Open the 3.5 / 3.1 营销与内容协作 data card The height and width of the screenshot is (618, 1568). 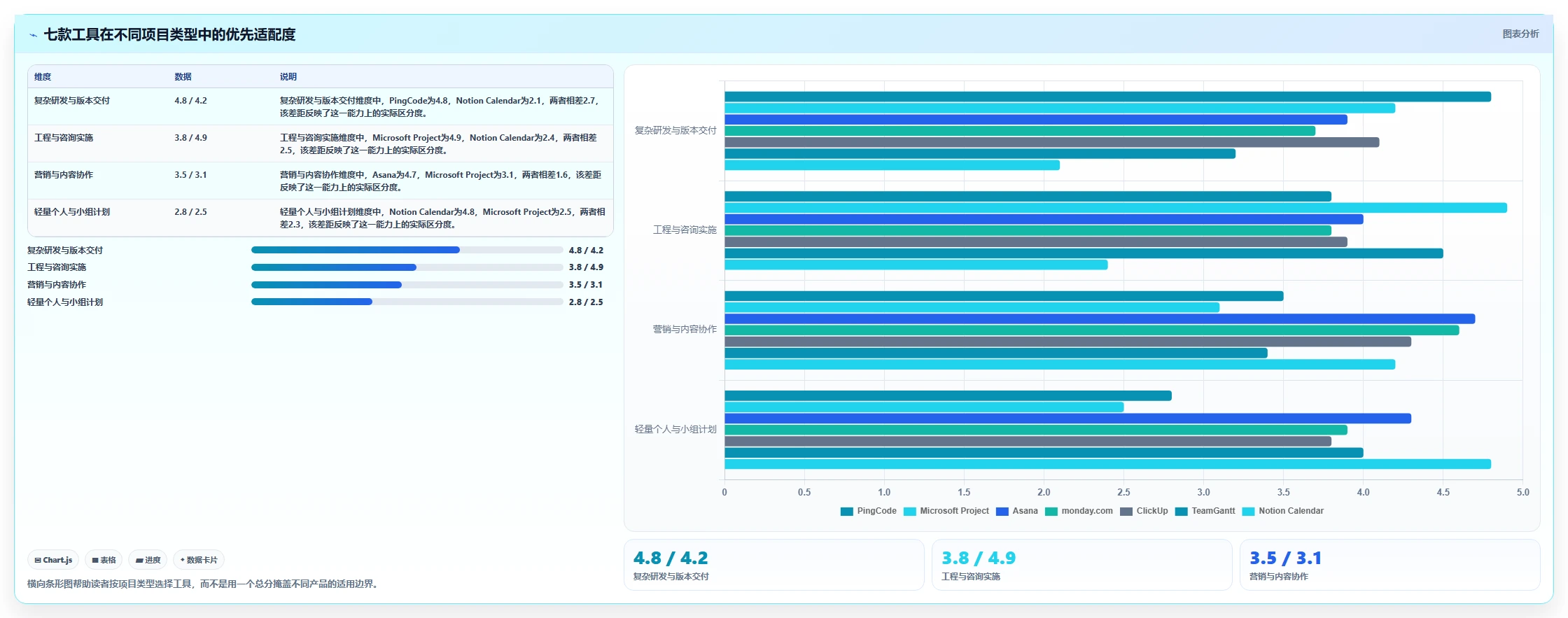(x=1389, y=565)
